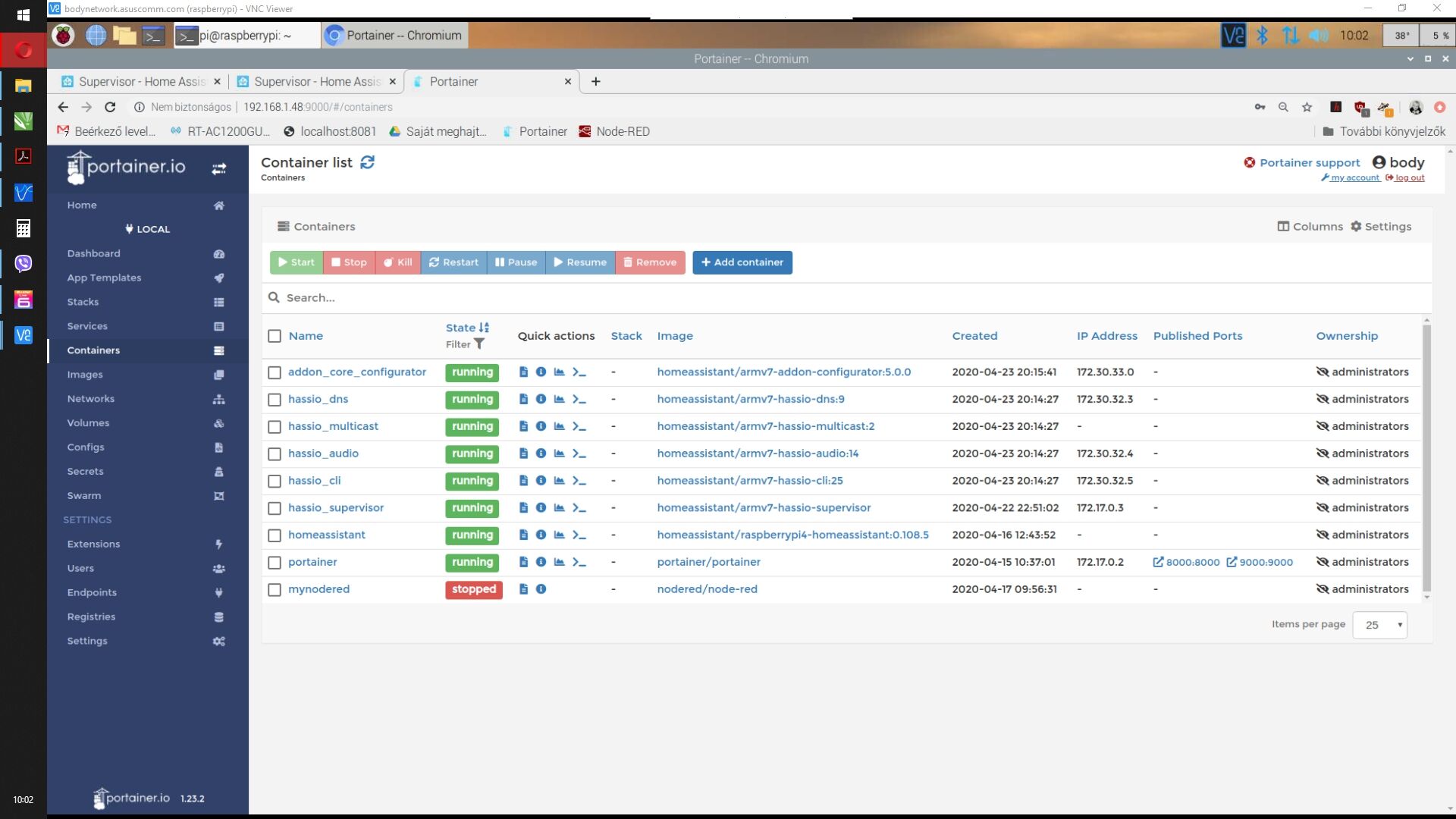Check the addon_core_configurator row
Screen dimensions: 1456x819
tap(275, 372)
